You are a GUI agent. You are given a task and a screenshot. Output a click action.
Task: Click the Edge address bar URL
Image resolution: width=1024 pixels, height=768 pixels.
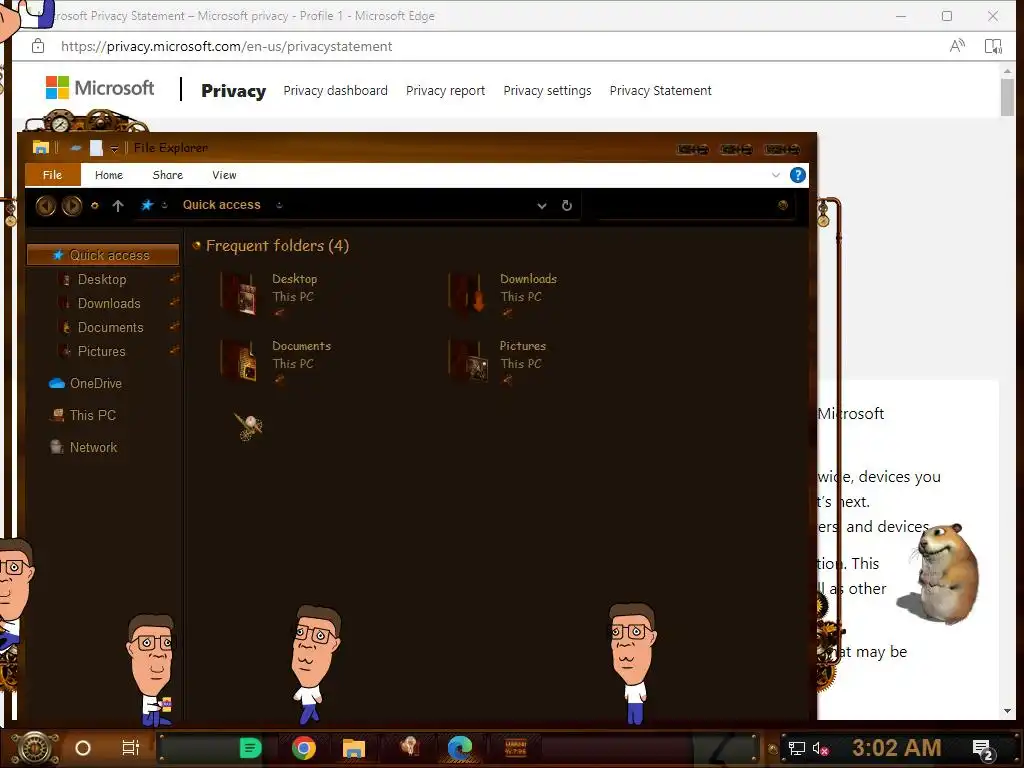click(226, 46)
